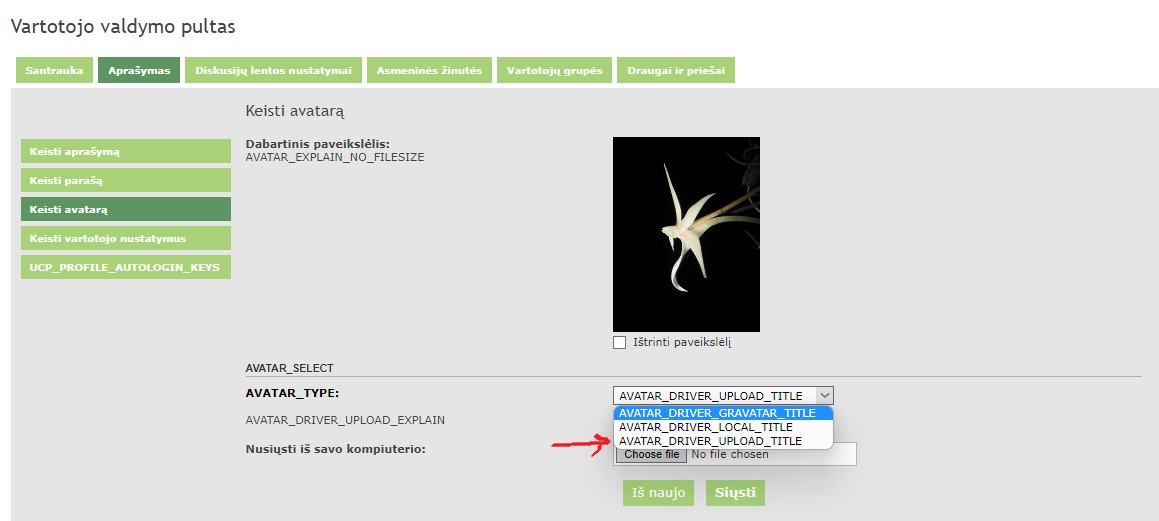
Task: Choose AVATAR_DRIVER_LOCAL_TITLE option
Action: [x=723, y=427]
